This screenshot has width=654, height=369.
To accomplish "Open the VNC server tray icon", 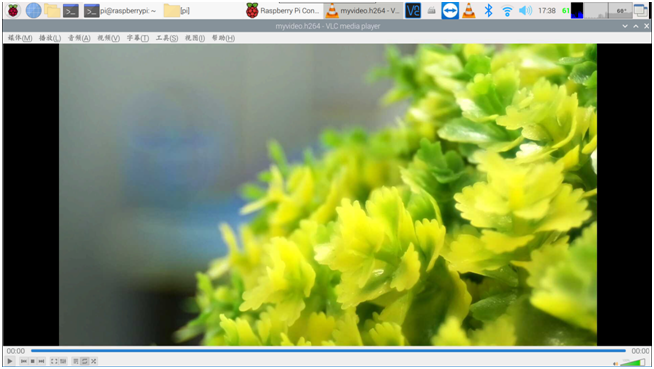I will [x=413, y=10].
